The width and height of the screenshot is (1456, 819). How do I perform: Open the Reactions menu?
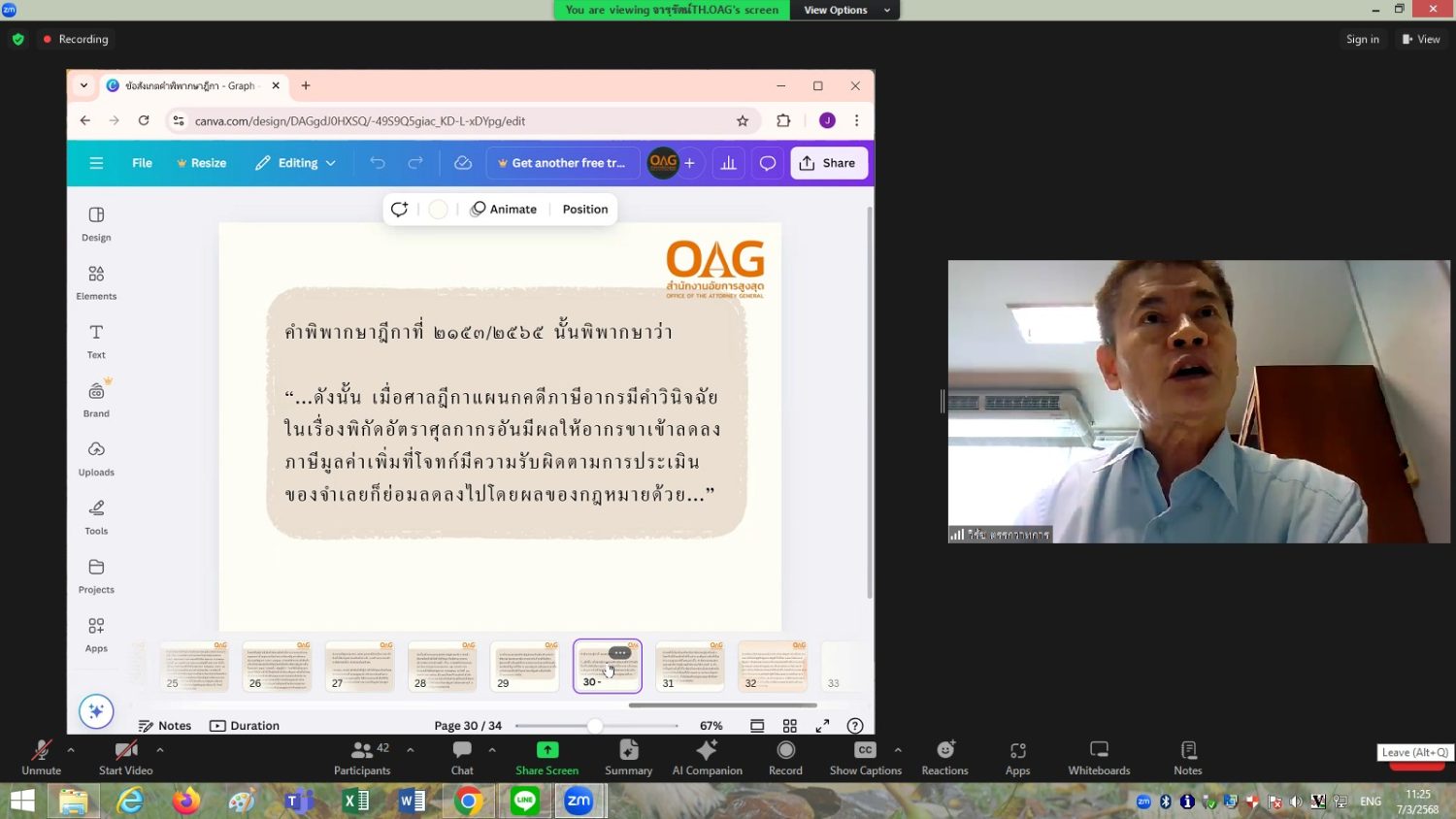click(x=944, y=757)
